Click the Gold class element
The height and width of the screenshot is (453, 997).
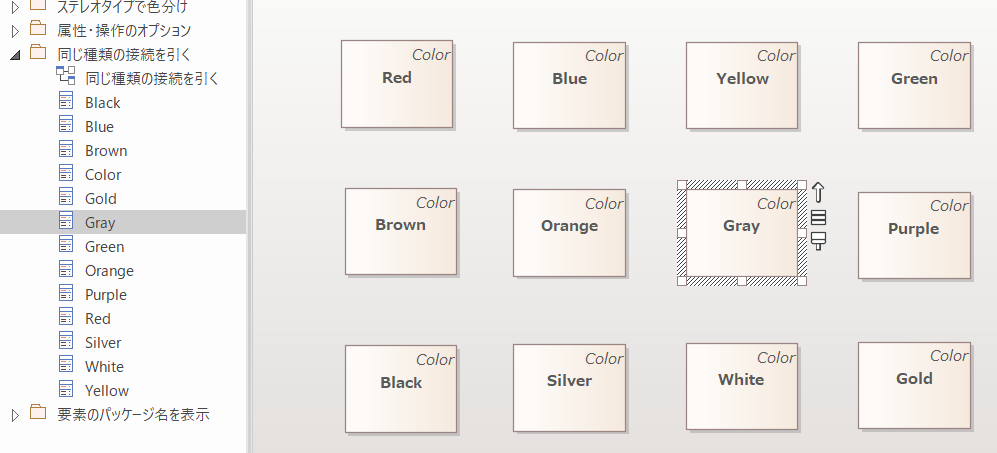point(913,385)
